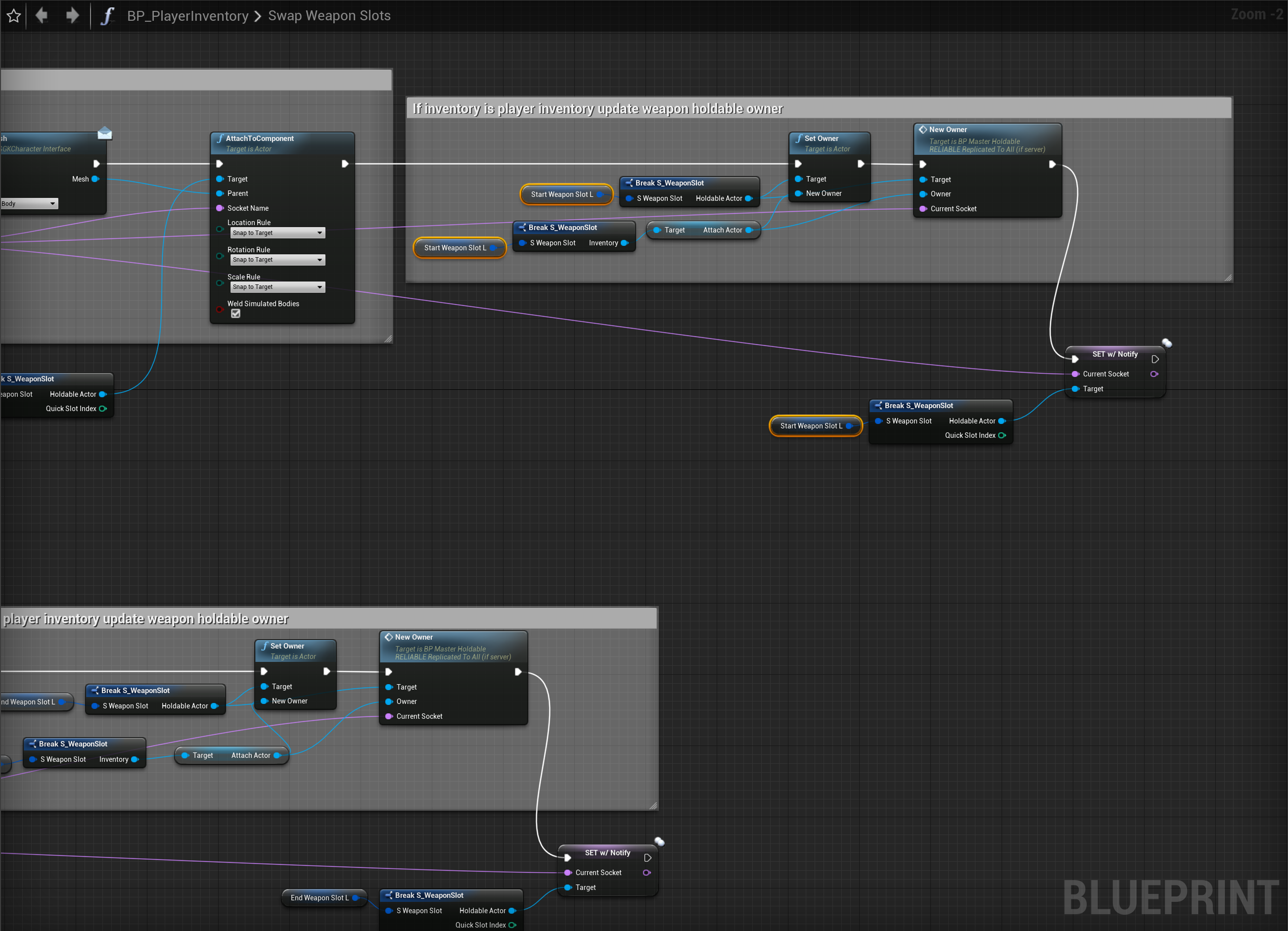Image resolution: width=1288 pixels, height=931 pixels.
Task: Navigate forward with right arrow
Action: [x=72, y=15]
